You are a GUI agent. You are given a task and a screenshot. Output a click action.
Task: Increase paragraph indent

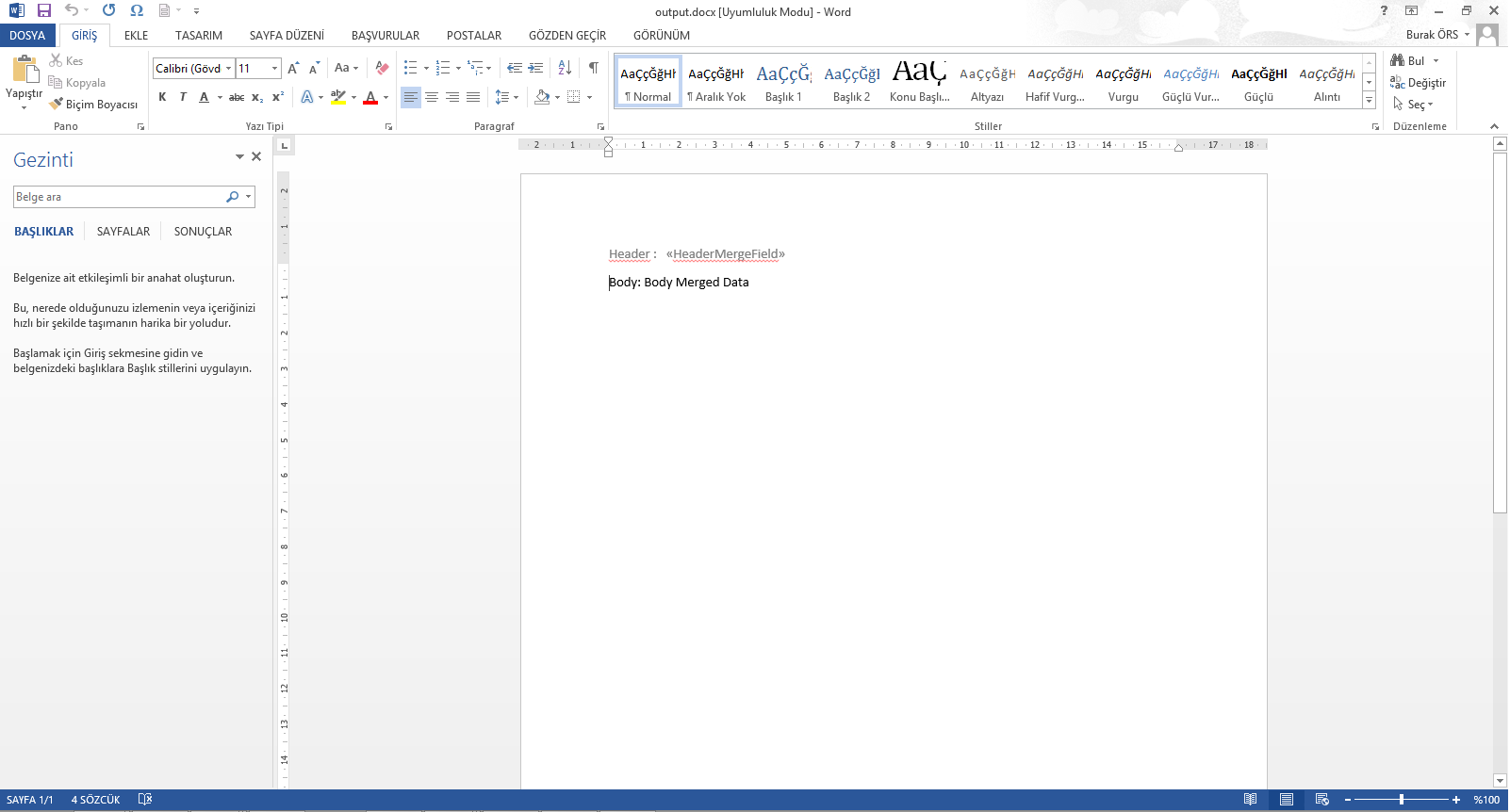tap(535, 68)
